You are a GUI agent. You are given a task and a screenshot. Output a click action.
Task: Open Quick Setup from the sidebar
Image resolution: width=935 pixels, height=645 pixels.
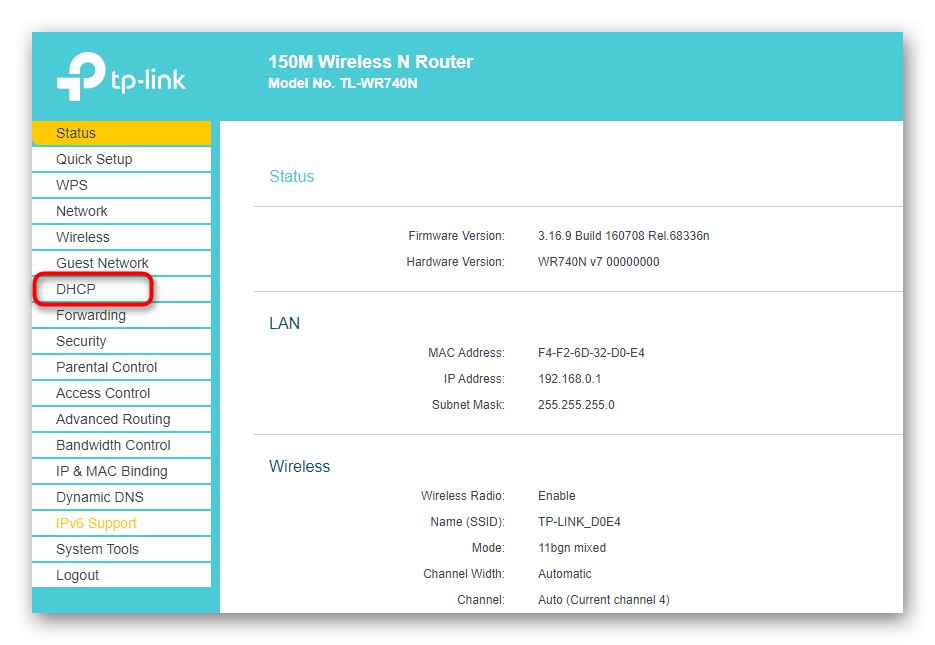pos(95,158)
